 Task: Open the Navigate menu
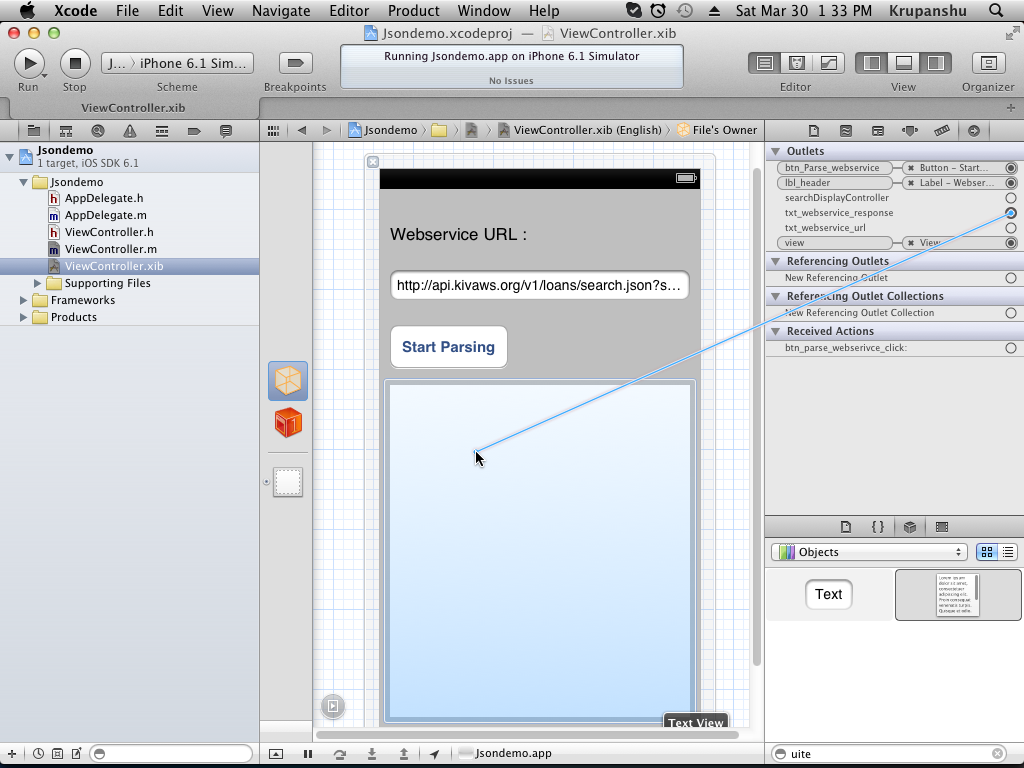pyautogui.click(x=281, y=11)
